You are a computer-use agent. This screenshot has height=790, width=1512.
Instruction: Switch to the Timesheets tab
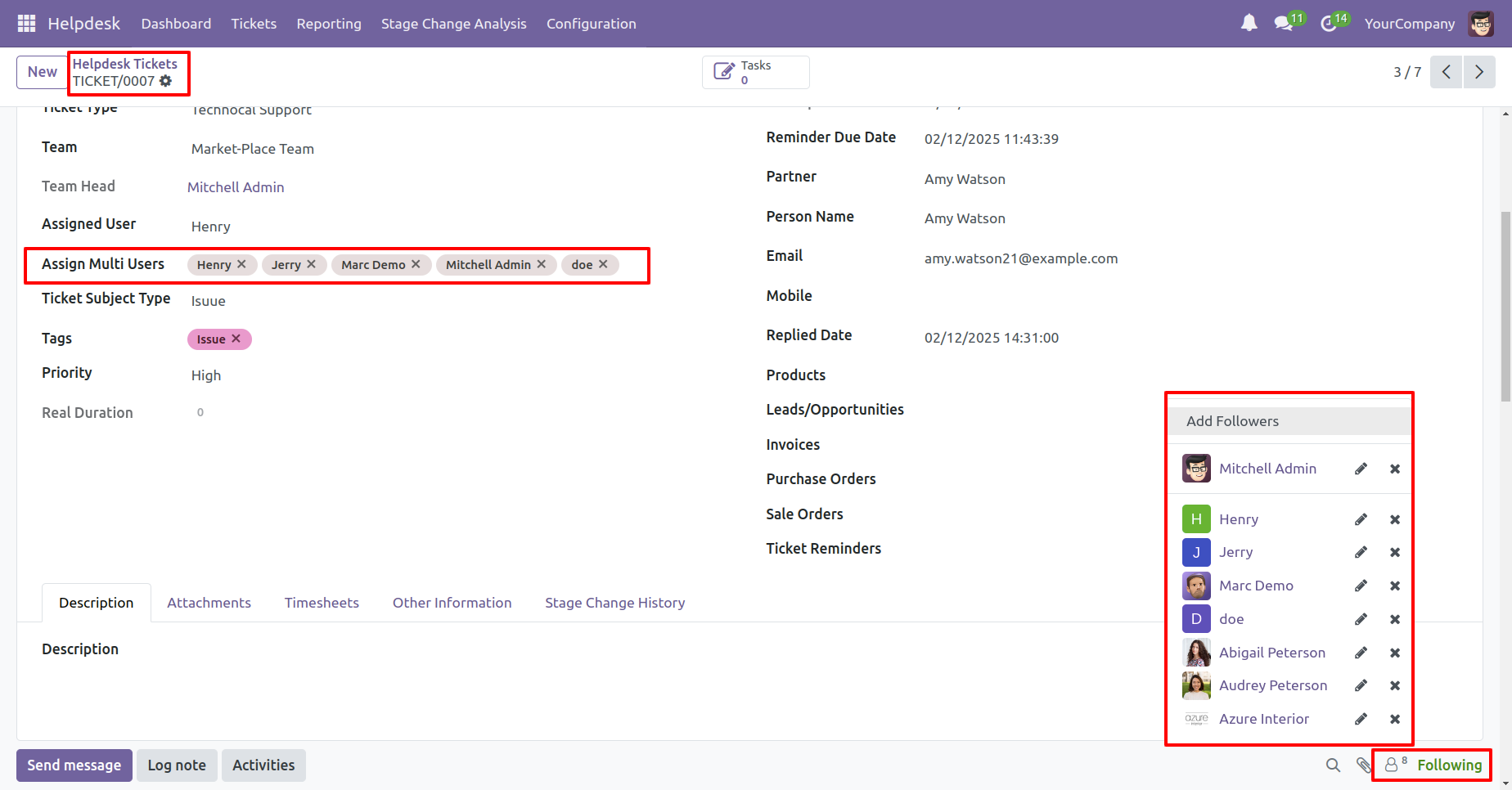tap(322, 603)
